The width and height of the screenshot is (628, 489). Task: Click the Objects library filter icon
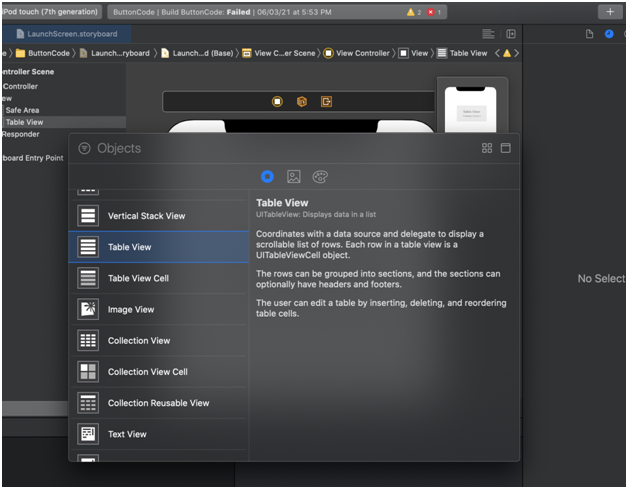click(x=84, y=148)
